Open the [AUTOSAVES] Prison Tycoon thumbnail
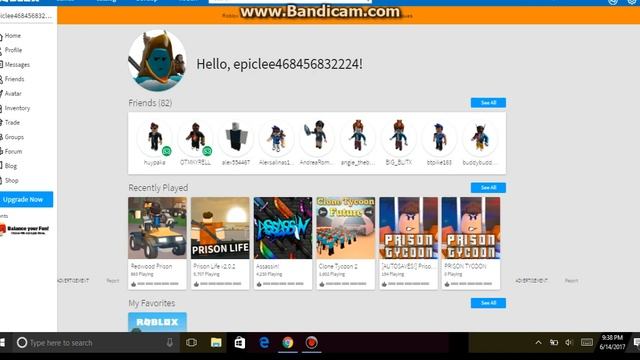640x360 pixels. 409,228
